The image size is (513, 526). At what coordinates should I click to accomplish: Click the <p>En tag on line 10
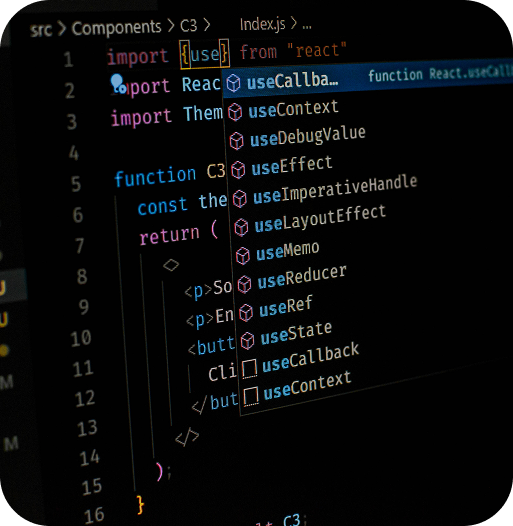click(x=210, y=317)
